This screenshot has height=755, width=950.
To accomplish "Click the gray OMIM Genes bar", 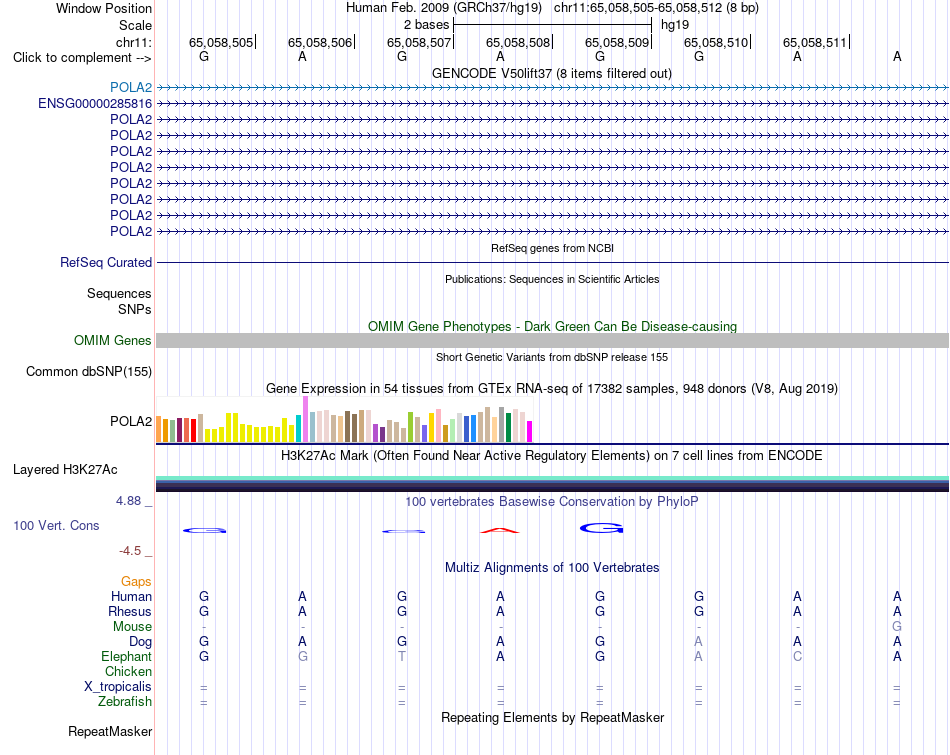I will [x=552, y=341].
